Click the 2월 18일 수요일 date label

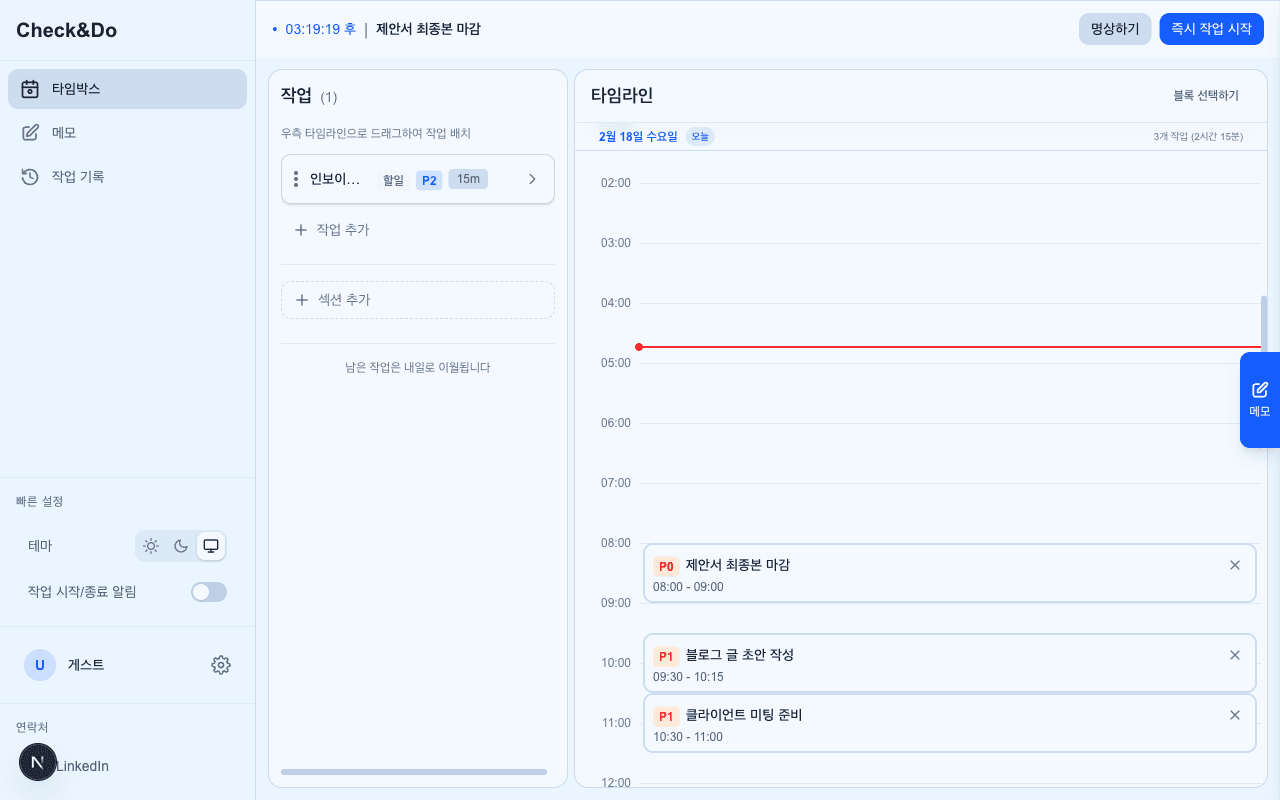638,136
